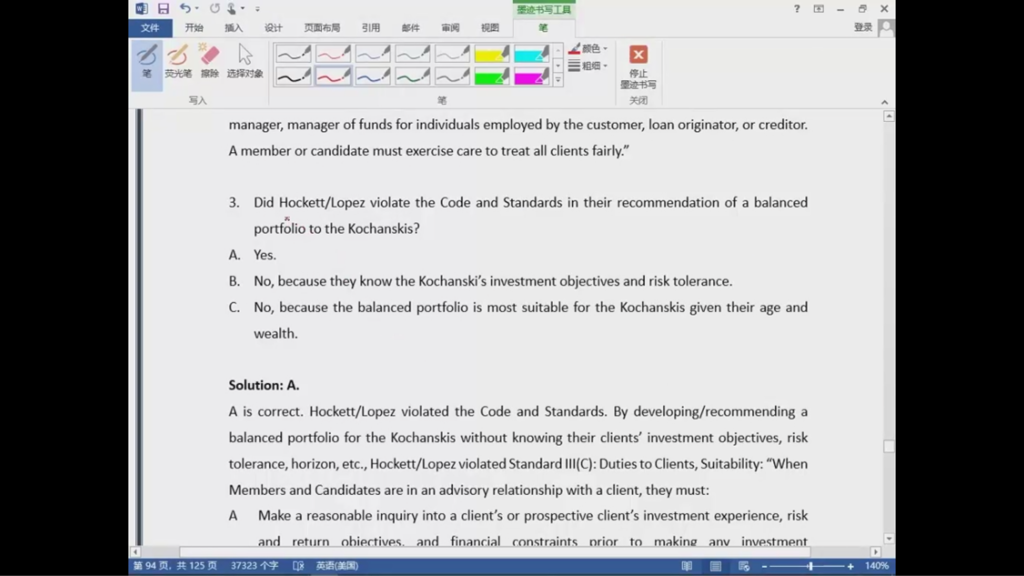Stop inking with 停止墨迹书写 button
This screenshot has height=576, width=1024.
[638, 66]
